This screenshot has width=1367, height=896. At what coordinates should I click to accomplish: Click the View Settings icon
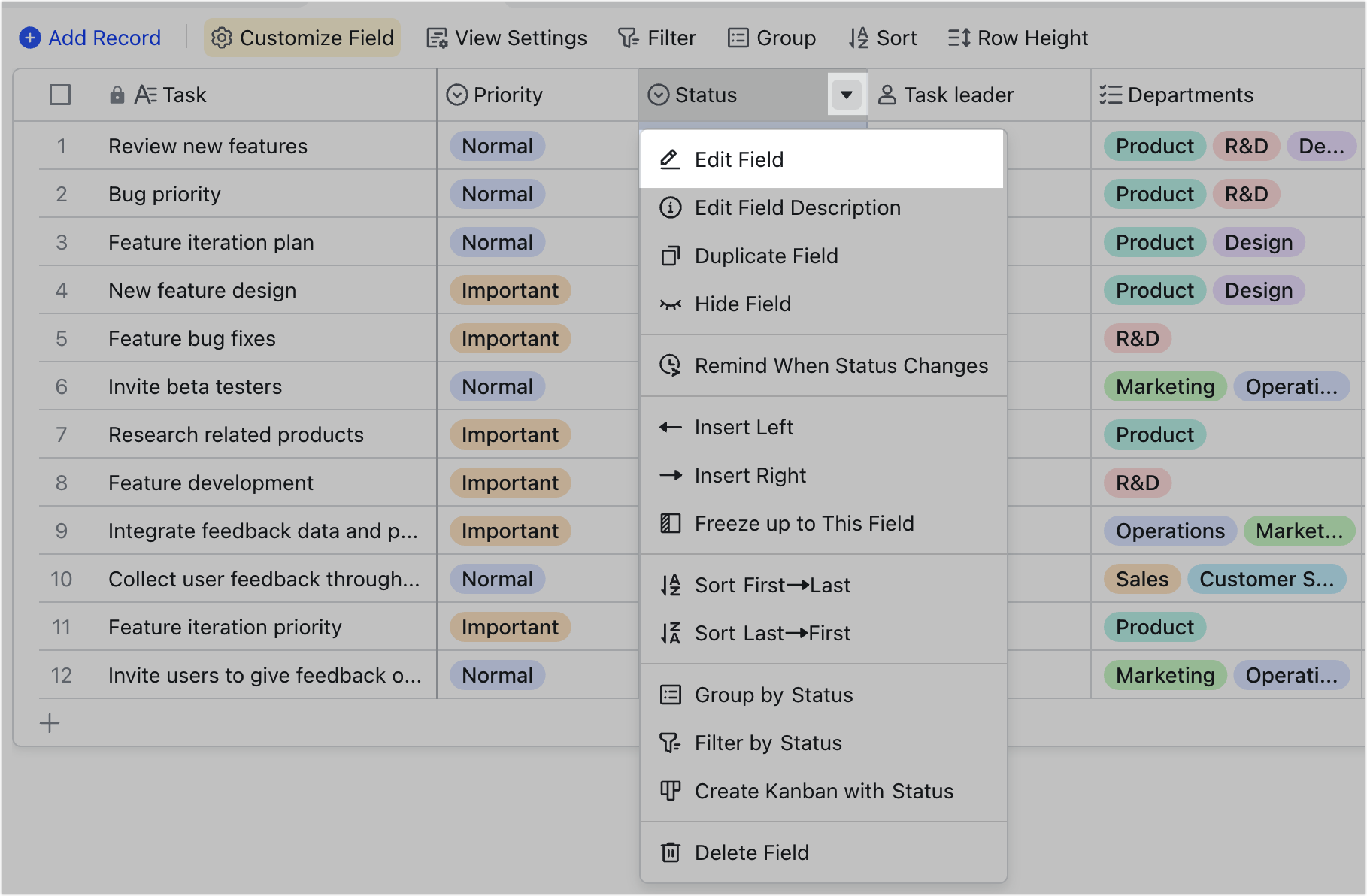click(435, 37)
